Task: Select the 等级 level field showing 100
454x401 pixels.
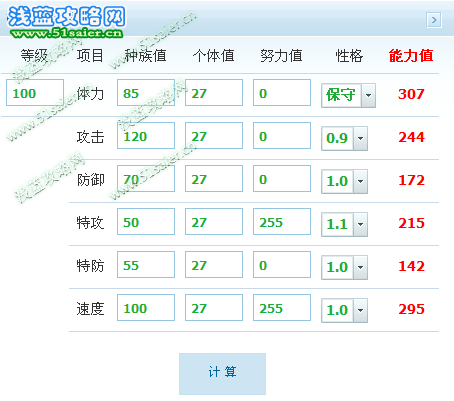Action: pos(35,93)
